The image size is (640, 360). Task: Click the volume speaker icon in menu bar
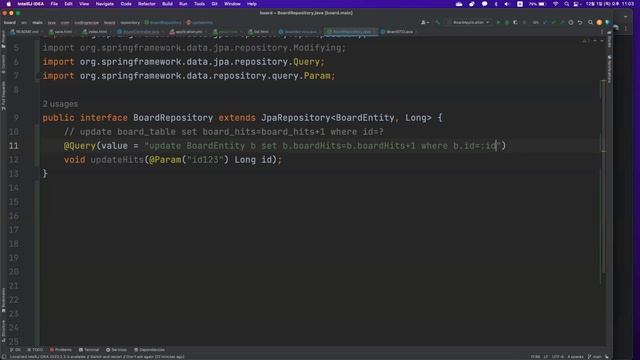coord(507,4)
